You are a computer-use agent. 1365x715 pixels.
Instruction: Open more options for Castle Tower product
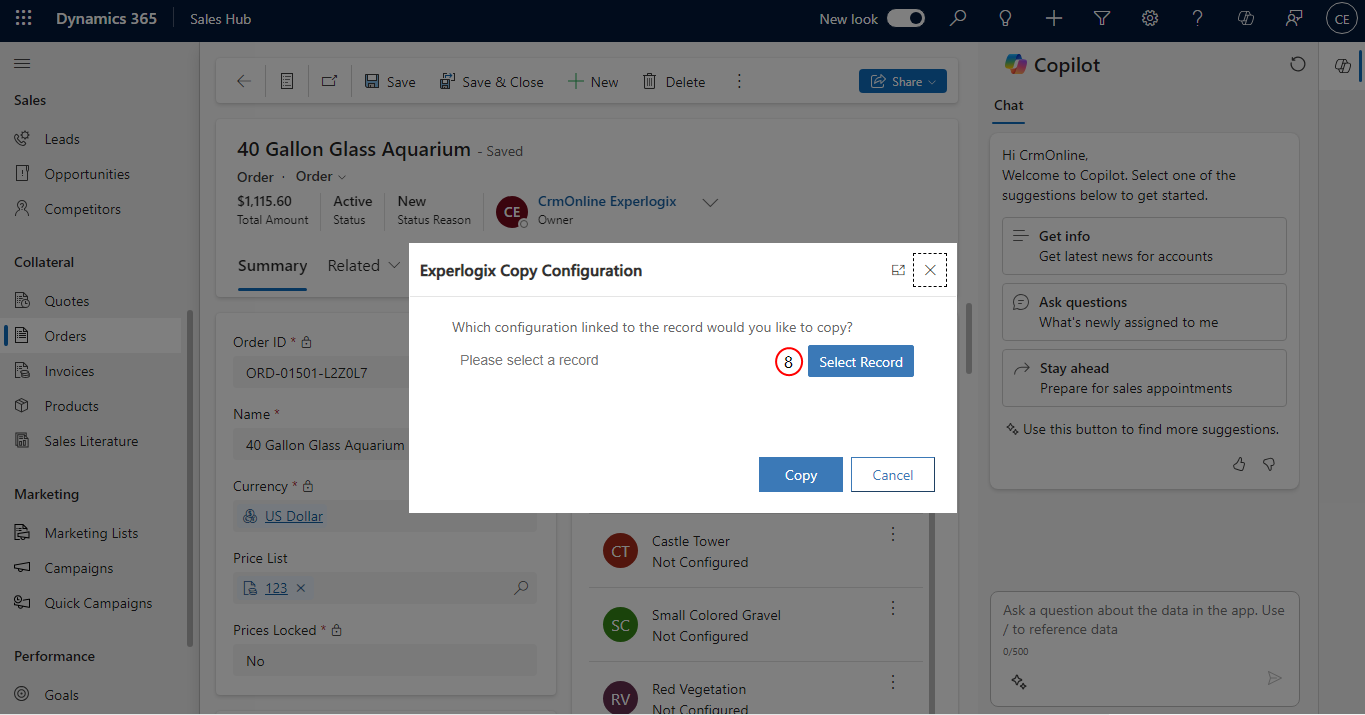(894, 534)
